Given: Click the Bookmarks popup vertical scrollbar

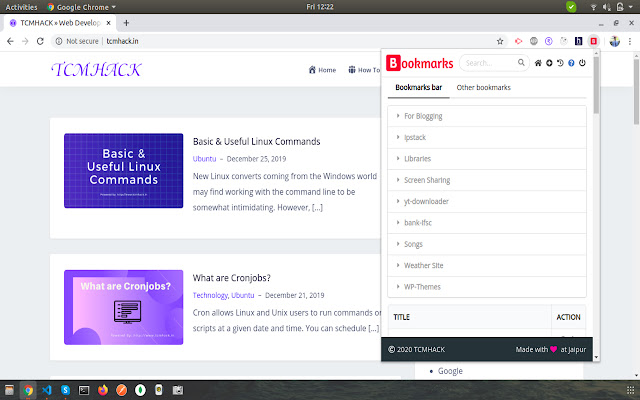Looking at the screenshot, I should 596,85.
